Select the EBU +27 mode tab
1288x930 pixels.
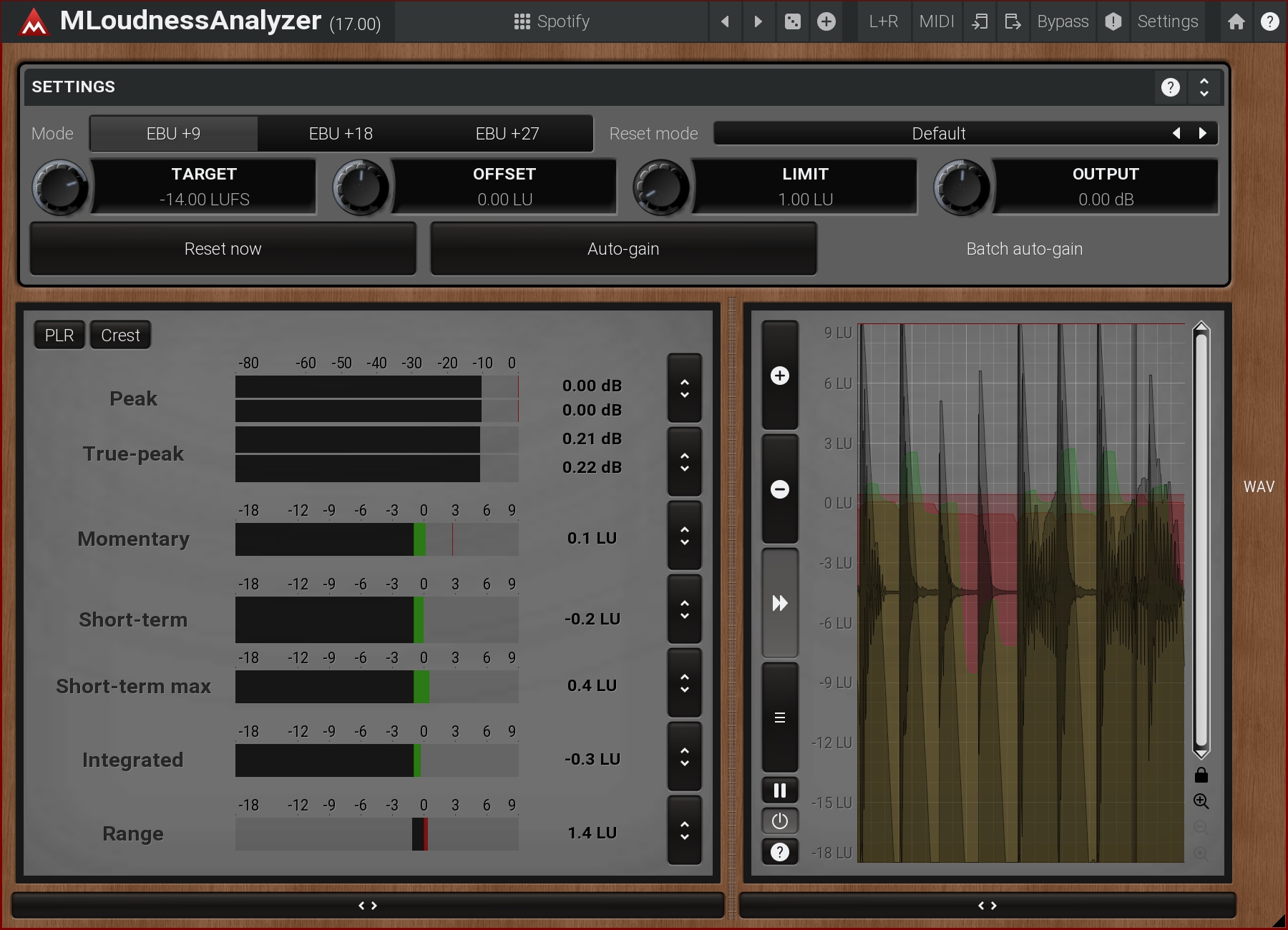click(507, 134)
